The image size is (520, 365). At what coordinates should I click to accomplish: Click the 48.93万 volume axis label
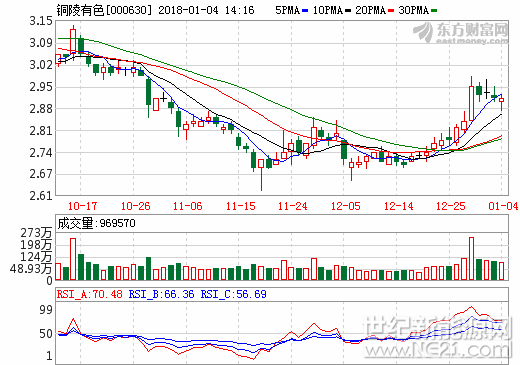pyautogui.click(x=31, y=269)
